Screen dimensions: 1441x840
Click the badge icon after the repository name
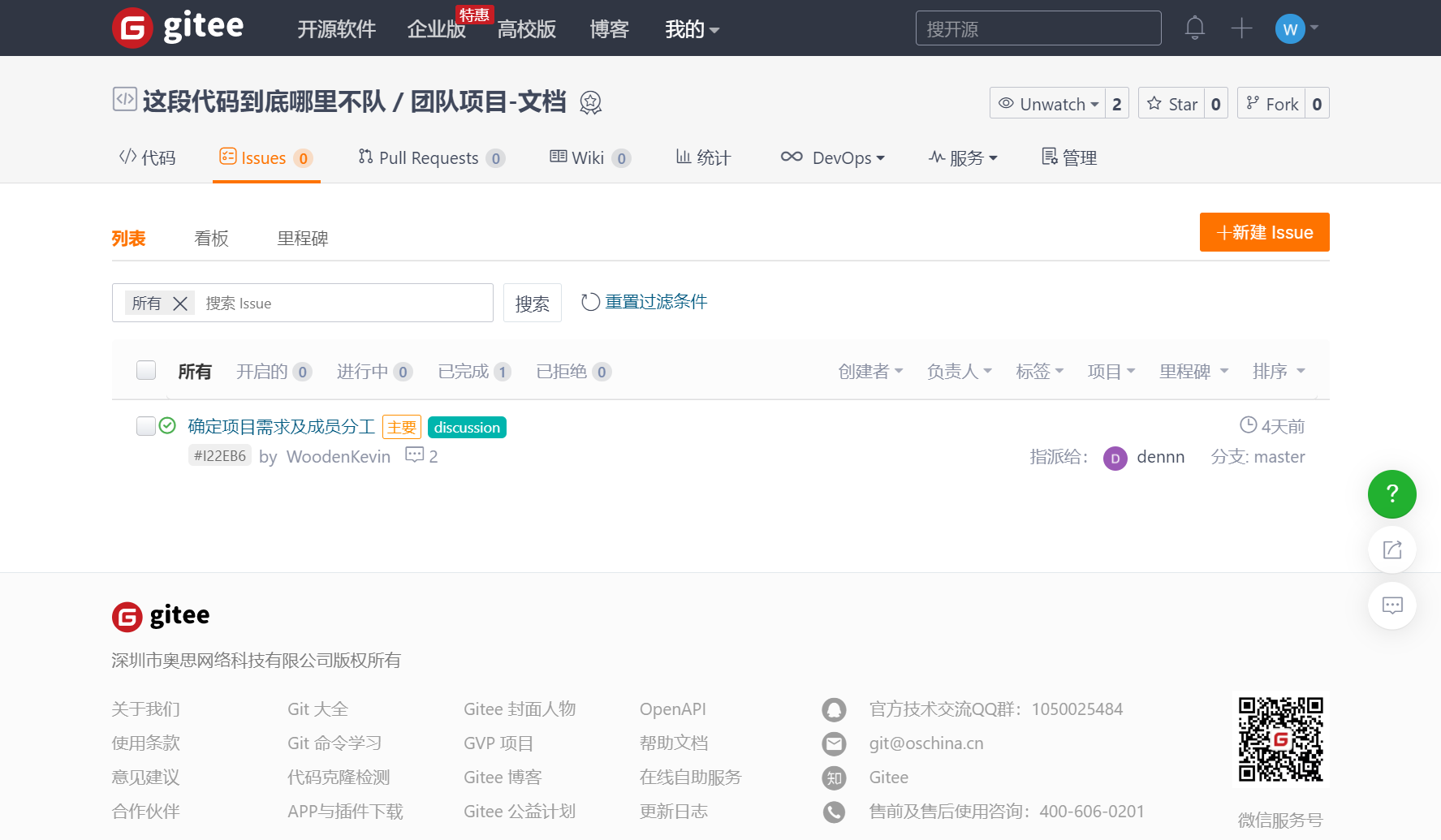point(590,102)
